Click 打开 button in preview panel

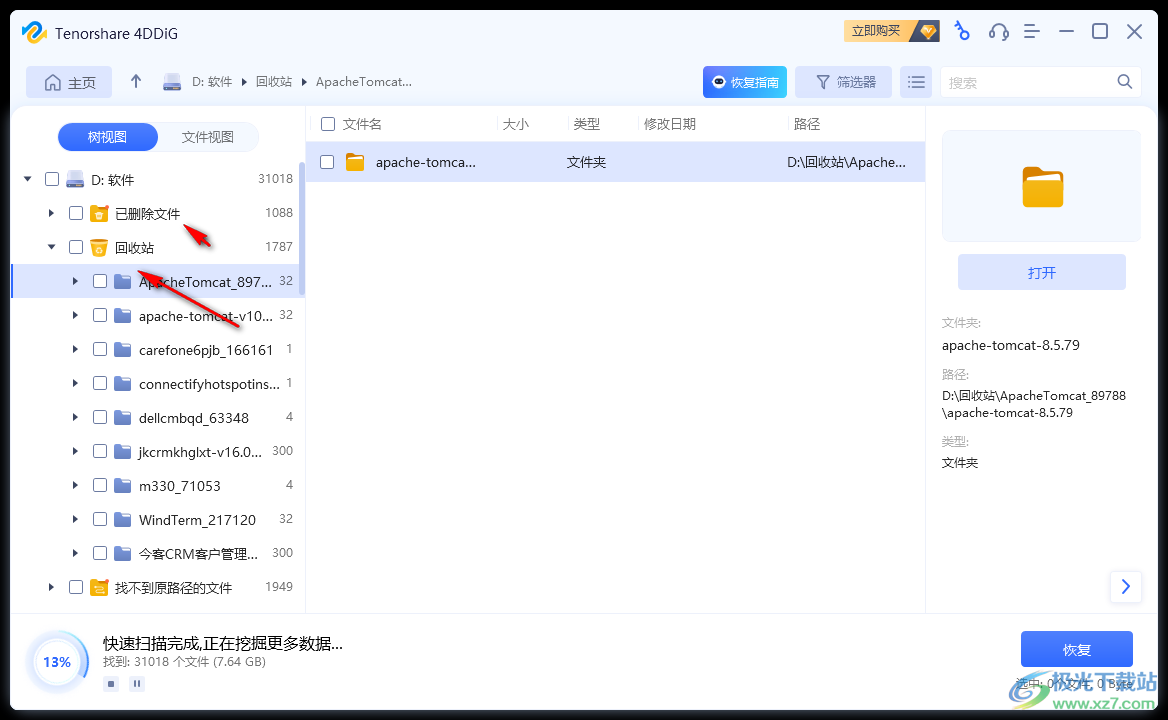1041,273
